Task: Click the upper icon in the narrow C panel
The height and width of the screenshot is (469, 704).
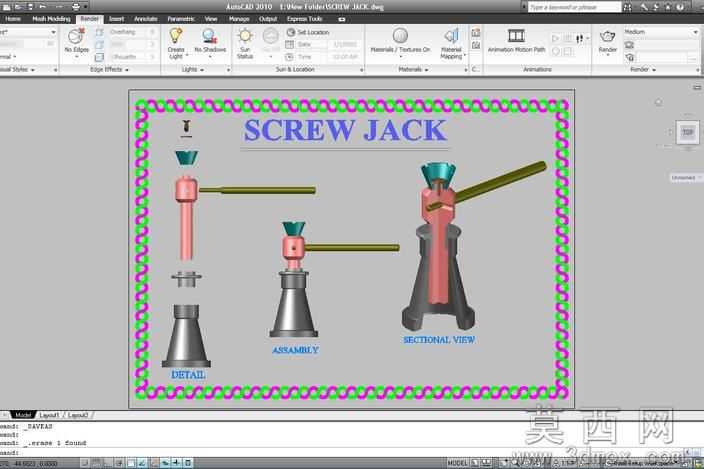Action: click(x=476, y=33)
